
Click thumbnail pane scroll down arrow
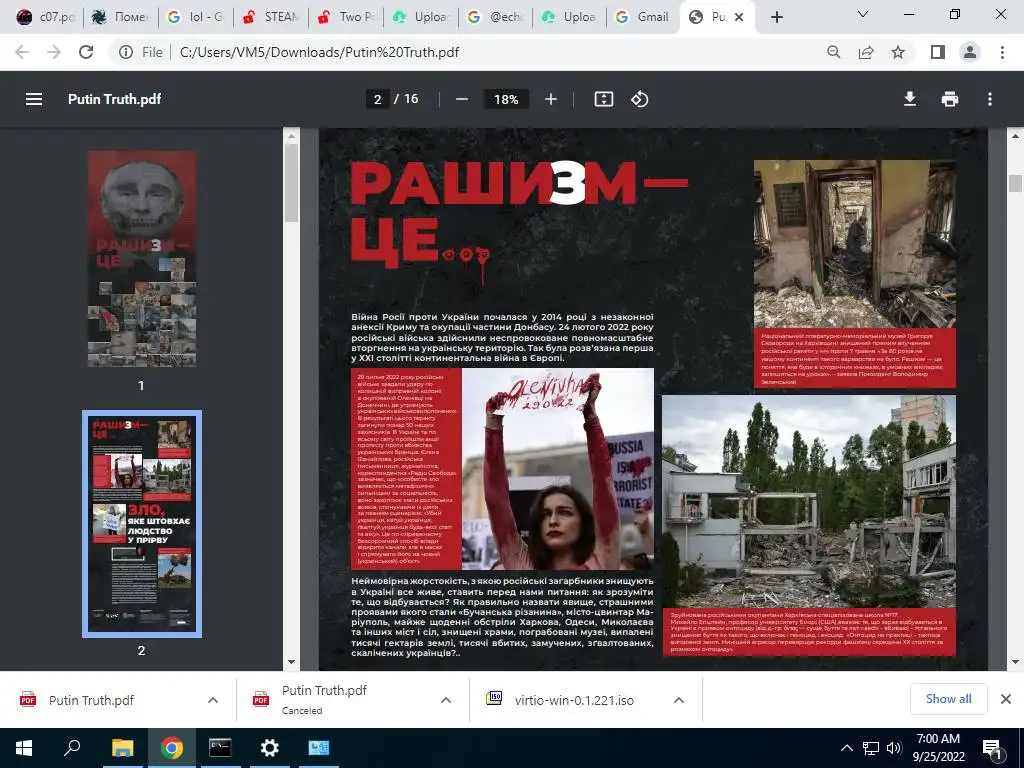click(x=291, y=662)
